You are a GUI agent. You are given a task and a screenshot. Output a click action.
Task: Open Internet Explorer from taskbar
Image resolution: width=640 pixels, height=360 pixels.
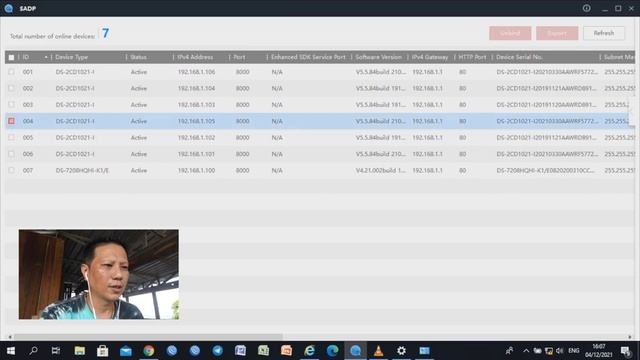pos(309,351)
